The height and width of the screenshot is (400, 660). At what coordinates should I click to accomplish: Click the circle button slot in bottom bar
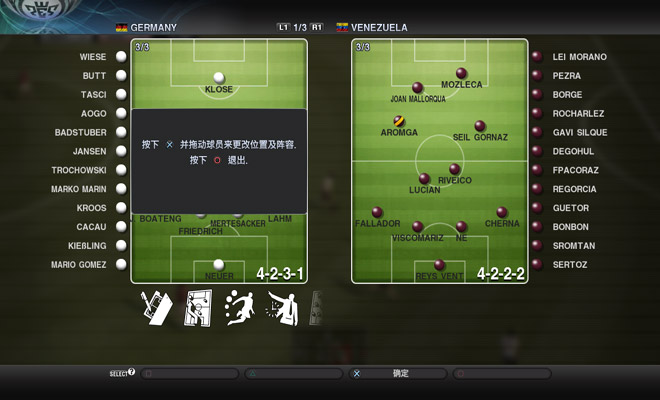[502, 373]
